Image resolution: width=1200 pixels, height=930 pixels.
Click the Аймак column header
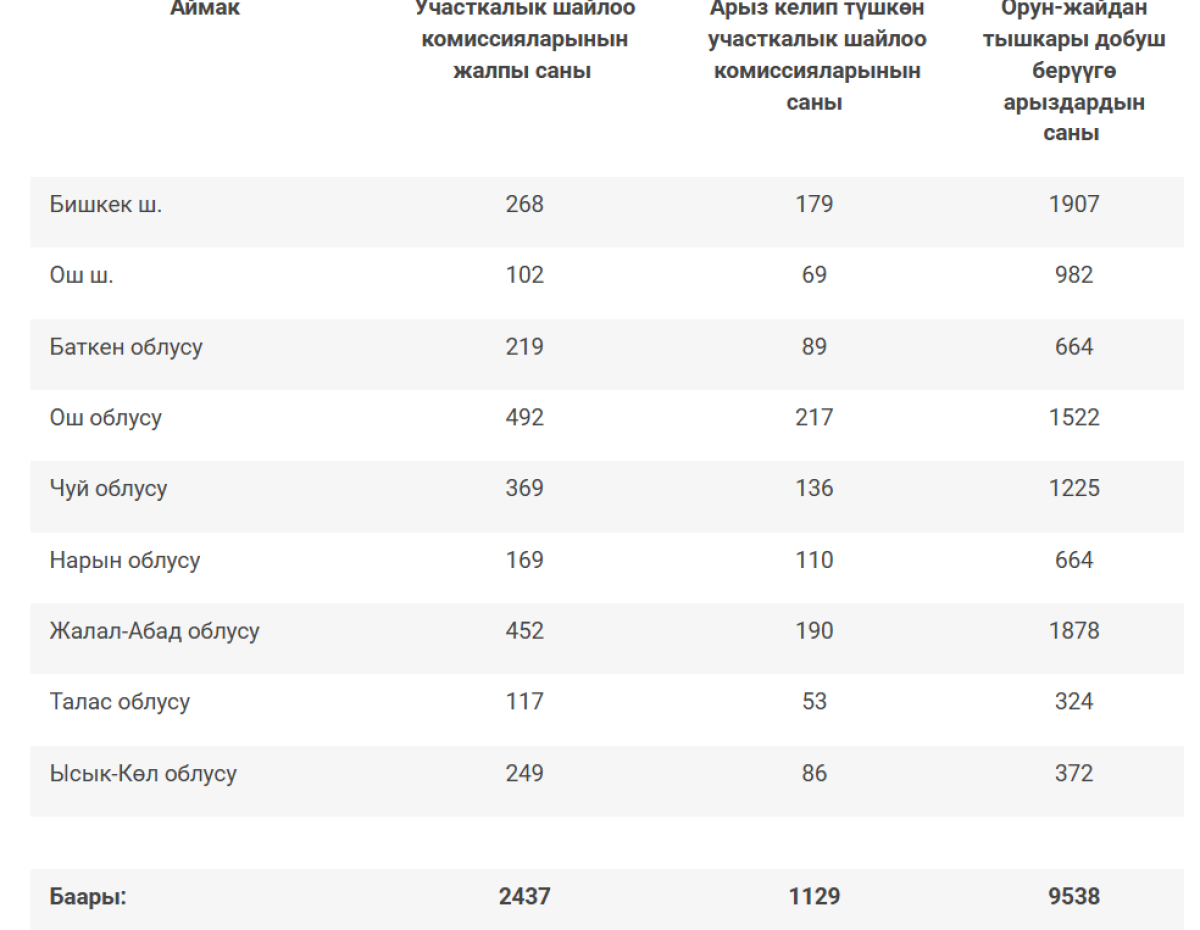205,9
